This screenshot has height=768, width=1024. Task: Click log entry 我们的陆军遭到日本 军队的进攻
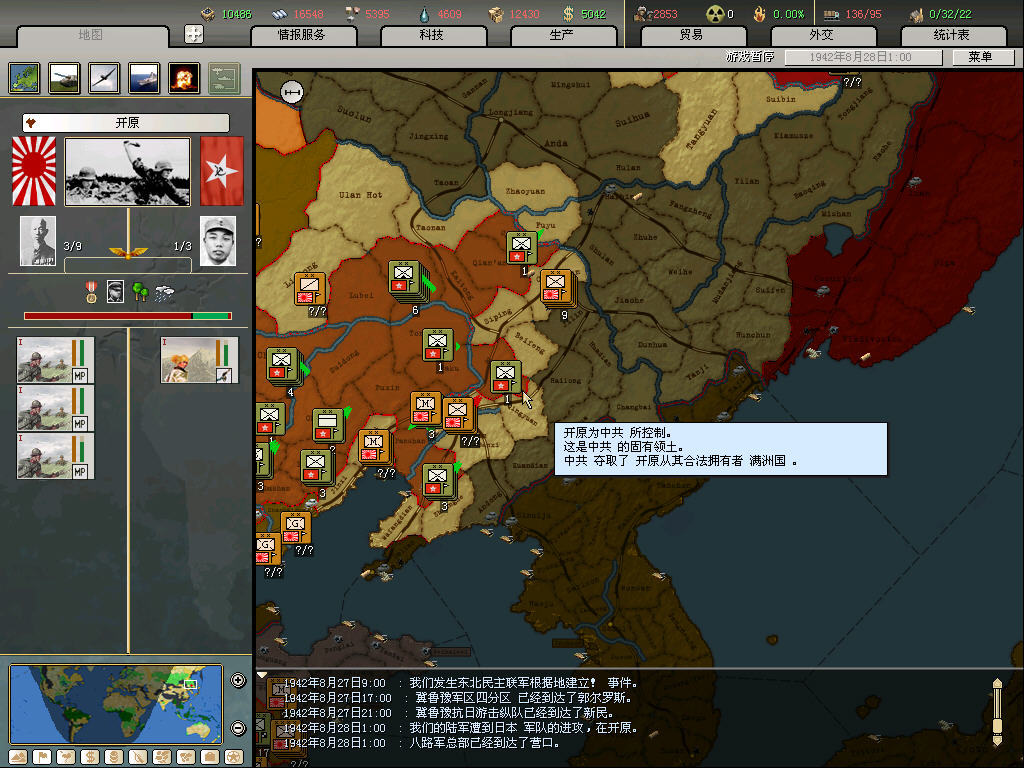pos(460,728)
